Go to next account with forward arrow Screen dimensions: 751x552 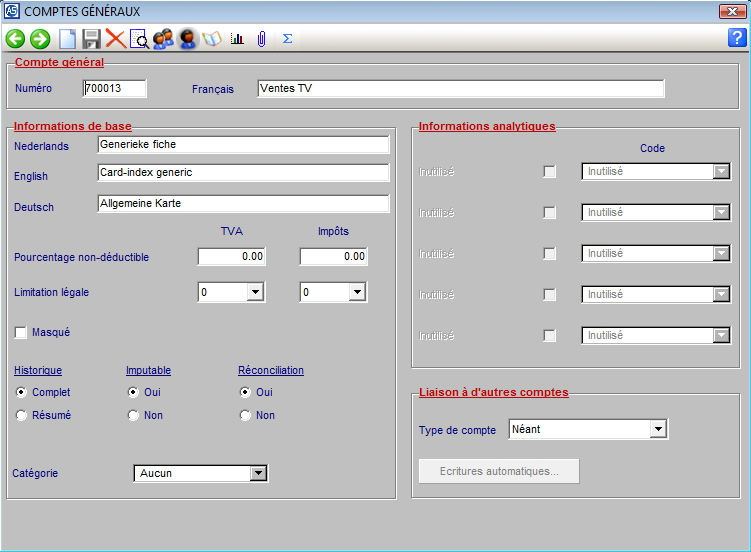[40, 39]
